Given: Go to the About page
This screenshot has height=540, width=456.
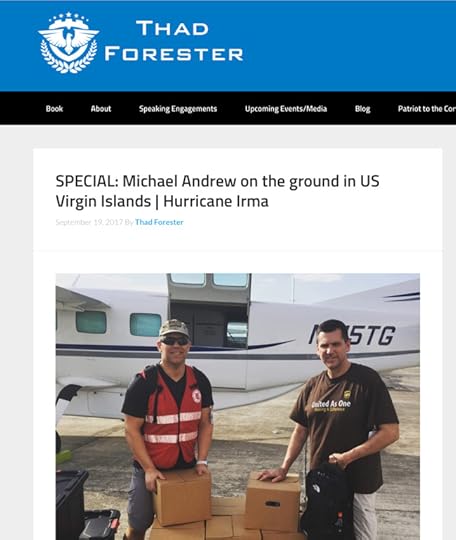Looking at the screenshot, I should point(101,109).
